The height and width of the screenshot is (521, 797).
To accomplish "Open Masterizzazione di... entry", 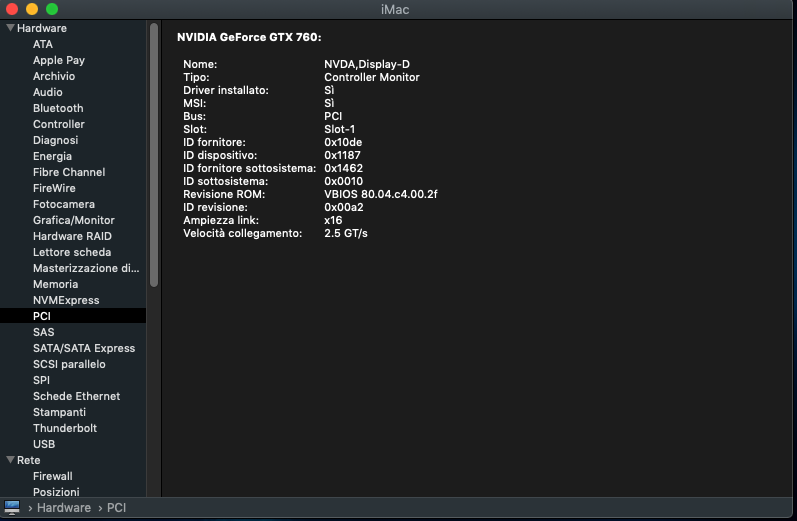I will (86, 268).
